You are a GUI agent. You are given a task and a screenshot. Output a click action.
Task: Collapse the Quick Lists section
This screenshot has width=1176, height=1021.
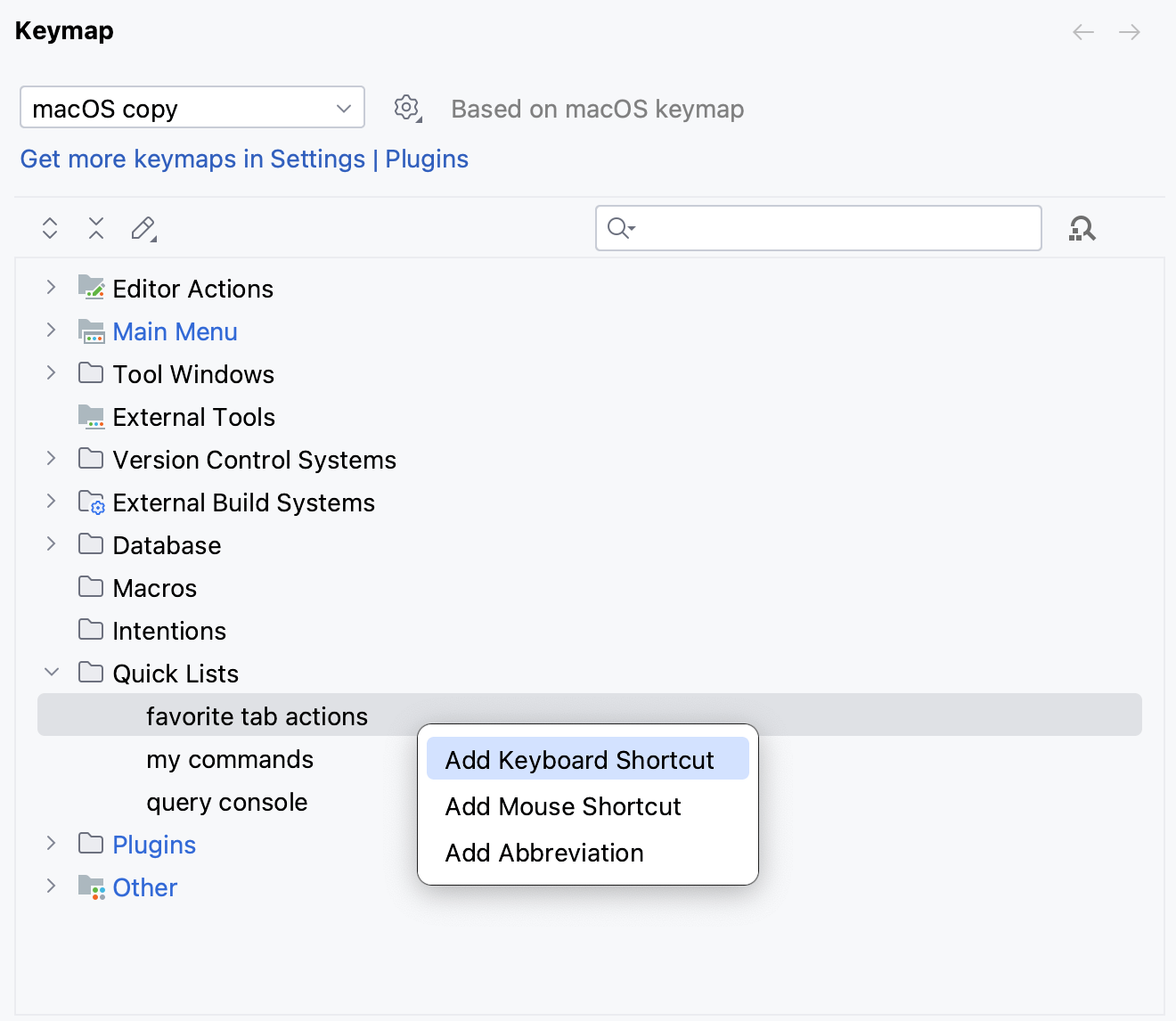[51, 672]
